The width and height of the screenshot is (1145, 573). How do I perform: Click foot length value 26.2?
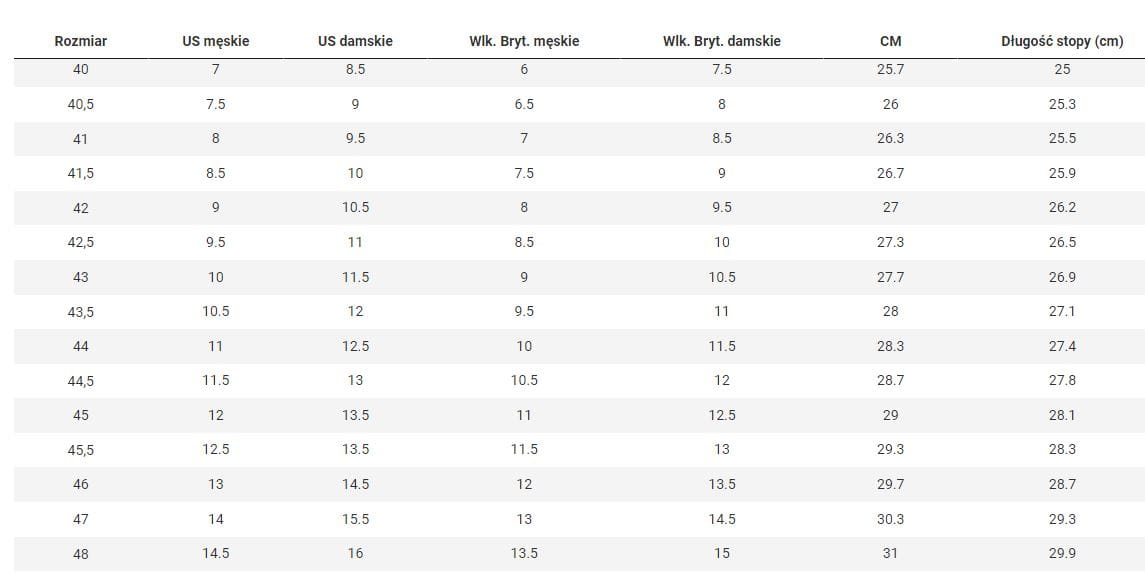pyautogui.click(x=1062, y=208)
